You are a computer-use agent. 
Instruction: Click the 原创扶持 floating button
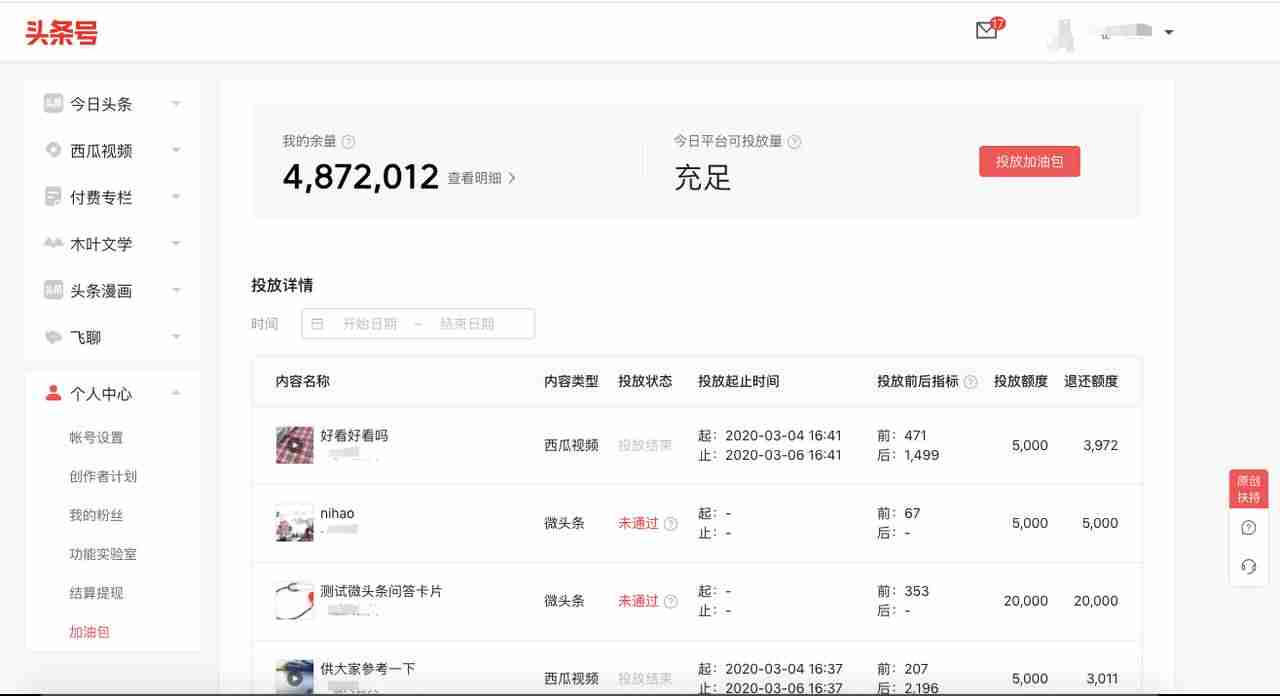pos(1248,489)
